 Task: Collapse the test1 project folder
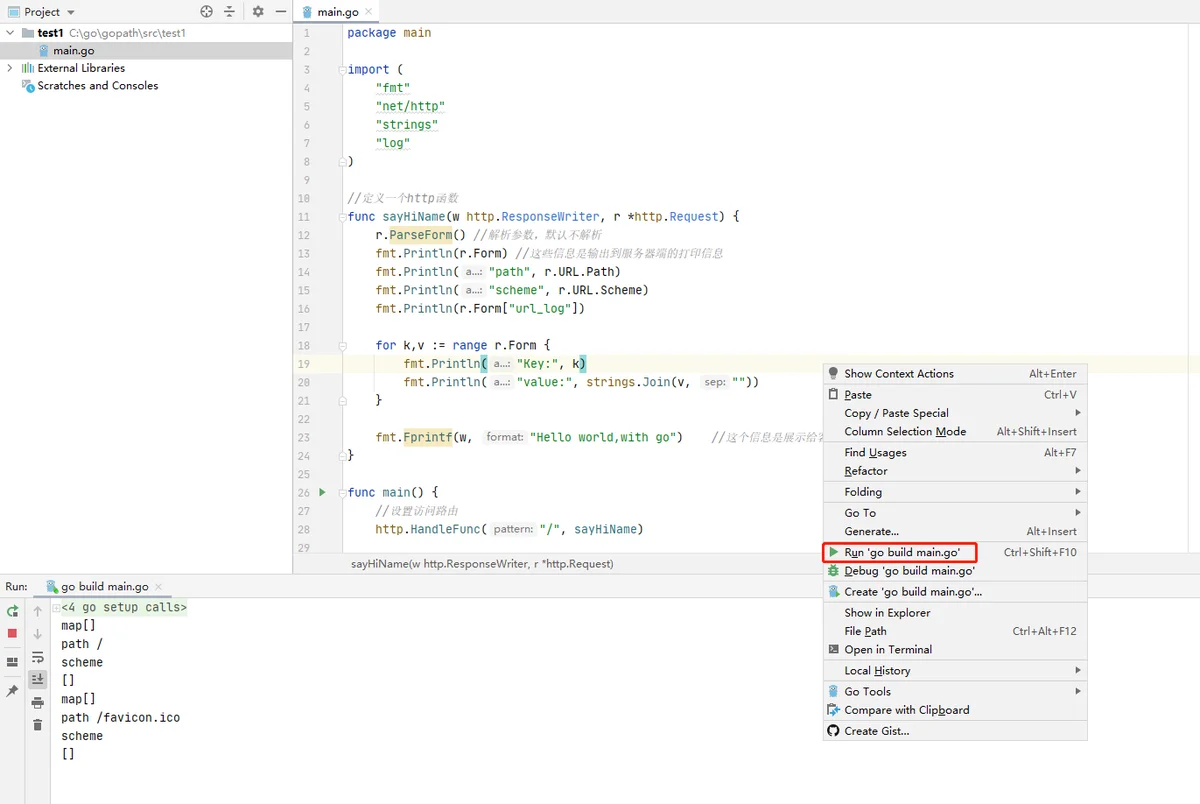point(10,33)
